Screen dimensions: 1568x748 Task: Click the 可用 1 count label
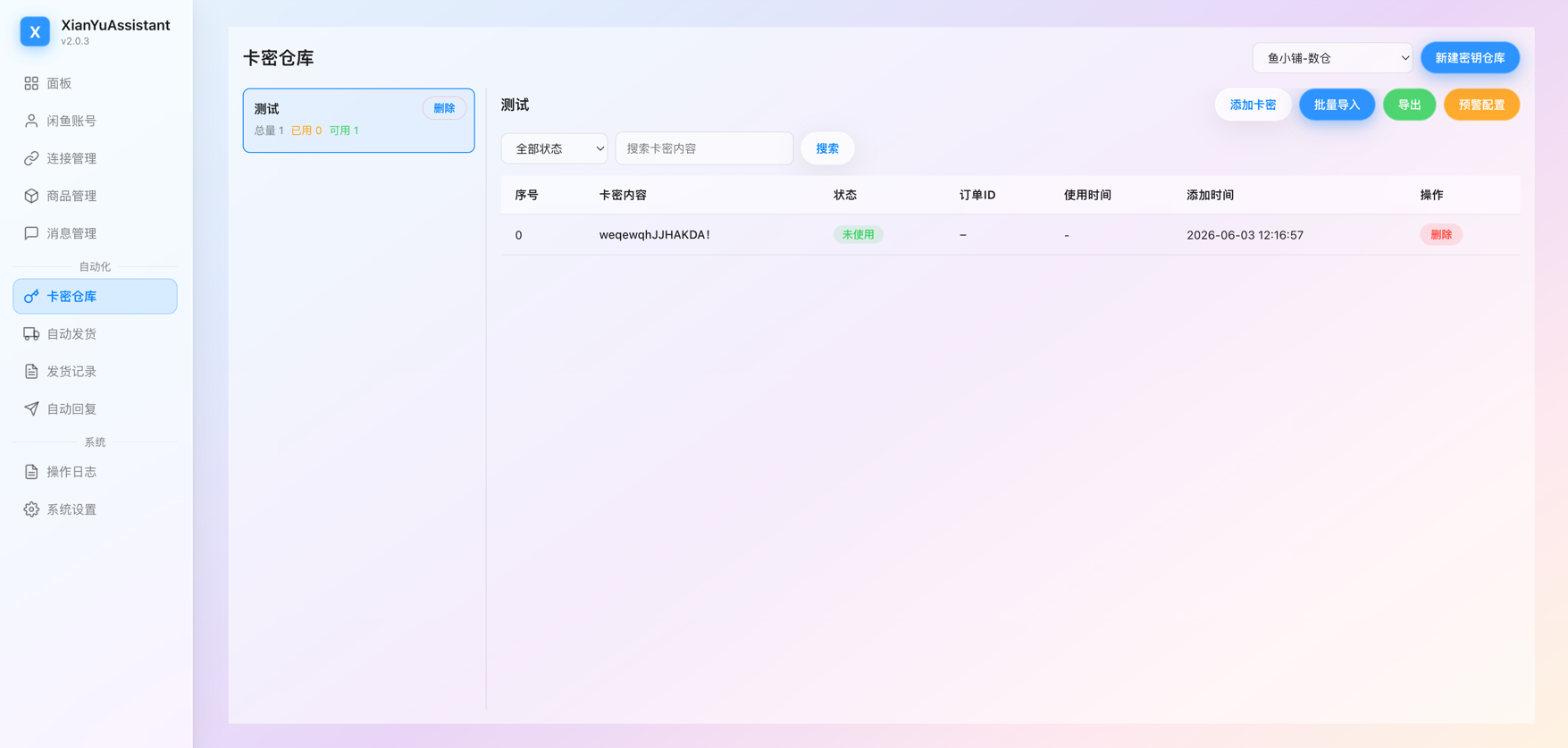pyautogui.click(x=344, y=130)
